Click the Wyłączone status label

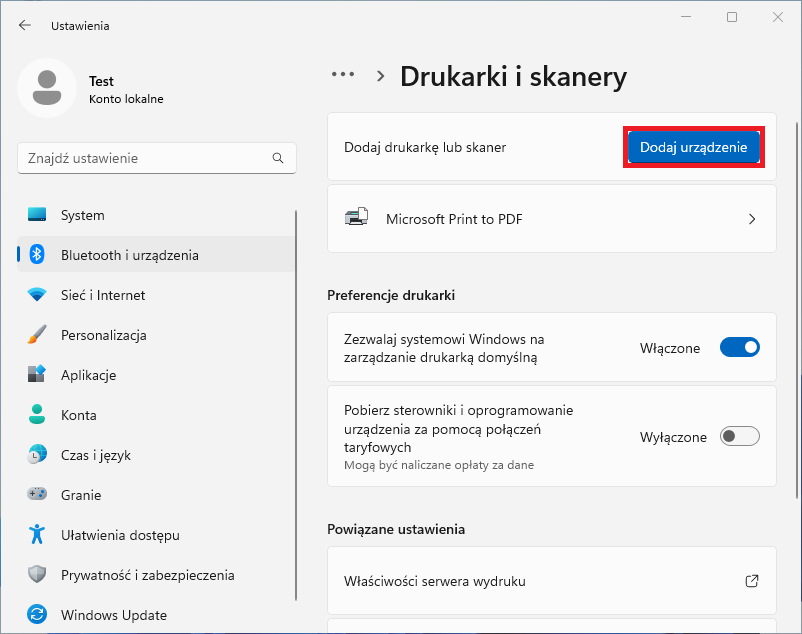[673, 437]
